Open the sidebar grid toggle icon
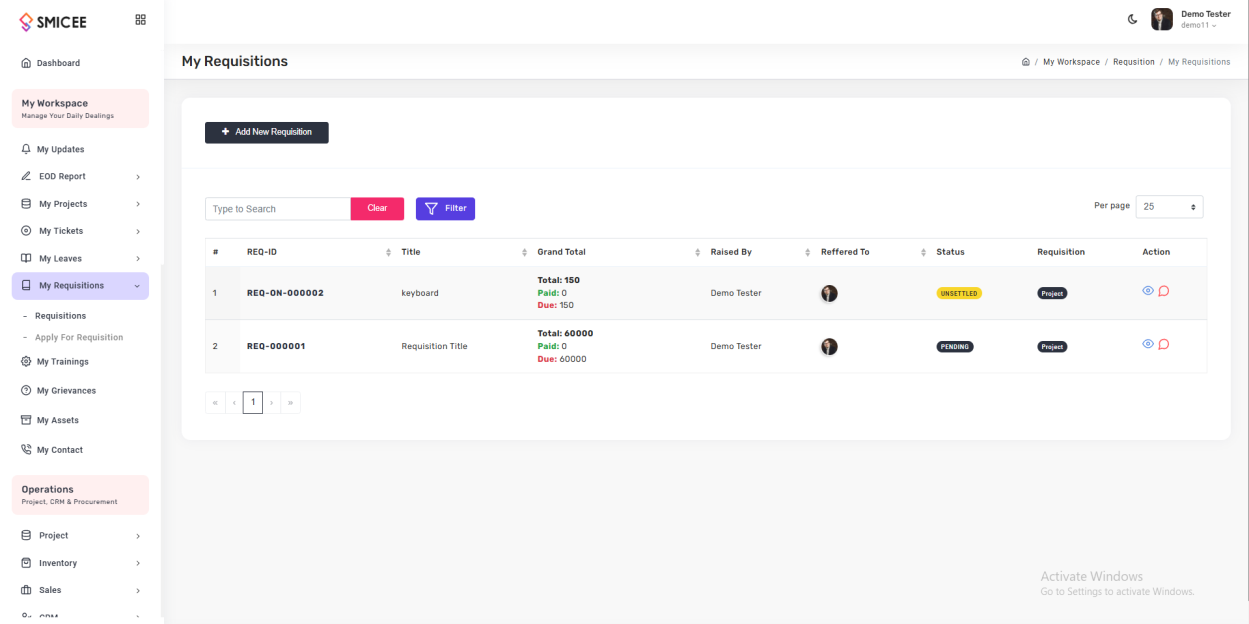Viewport: 1249px width, 624px height. pyautogui.click(x=141, y=19)
